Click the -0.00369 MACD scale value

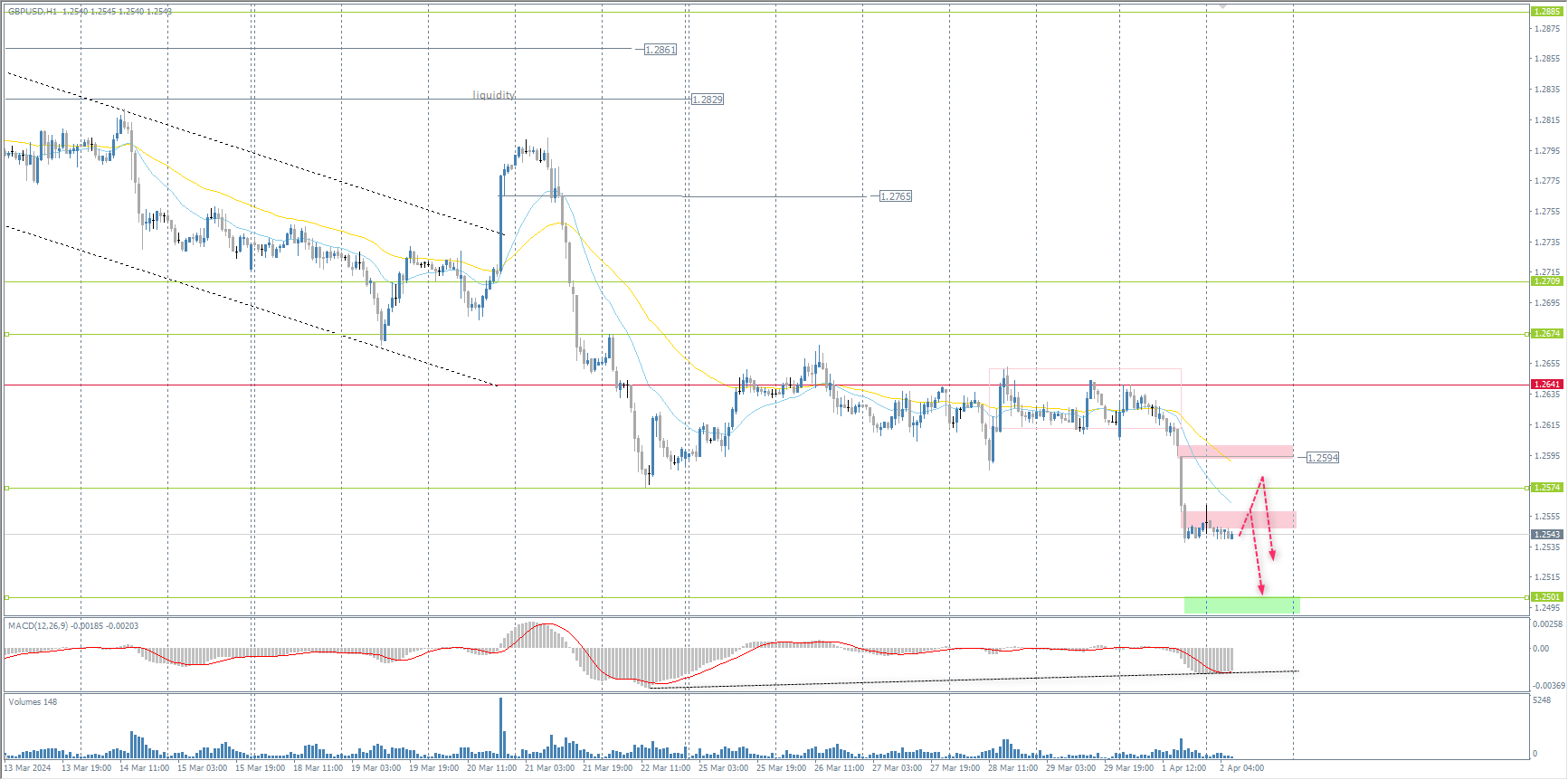[1548, 686]
